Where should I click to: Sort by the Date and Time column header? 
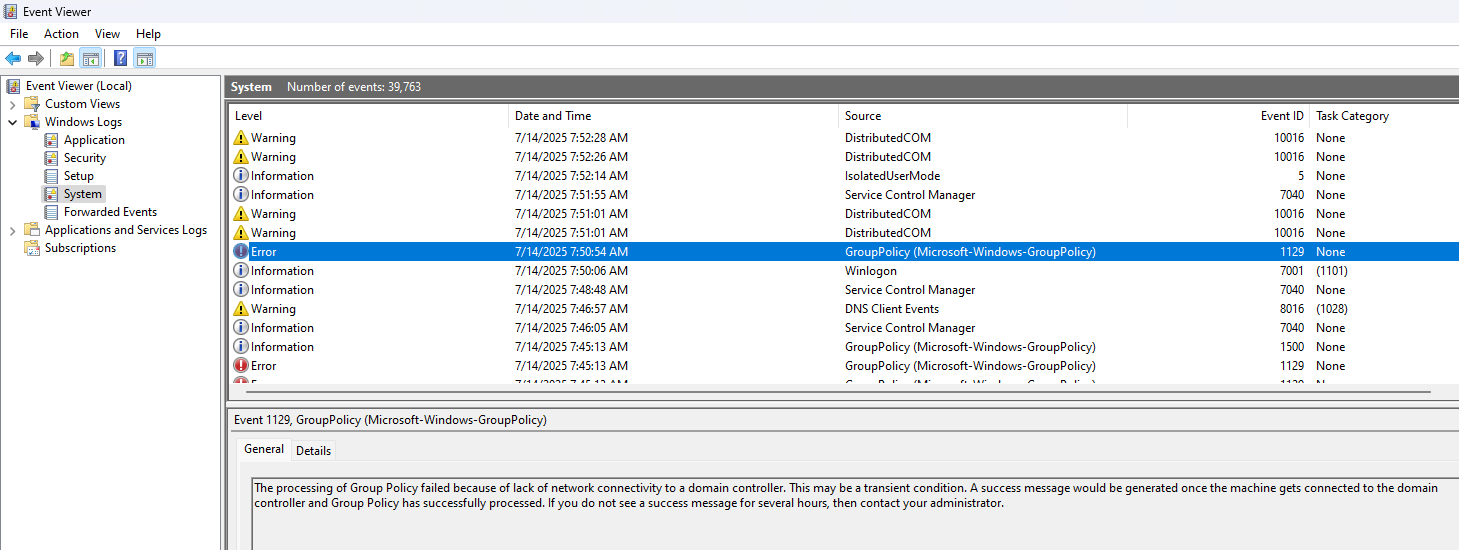click(674, 116)
